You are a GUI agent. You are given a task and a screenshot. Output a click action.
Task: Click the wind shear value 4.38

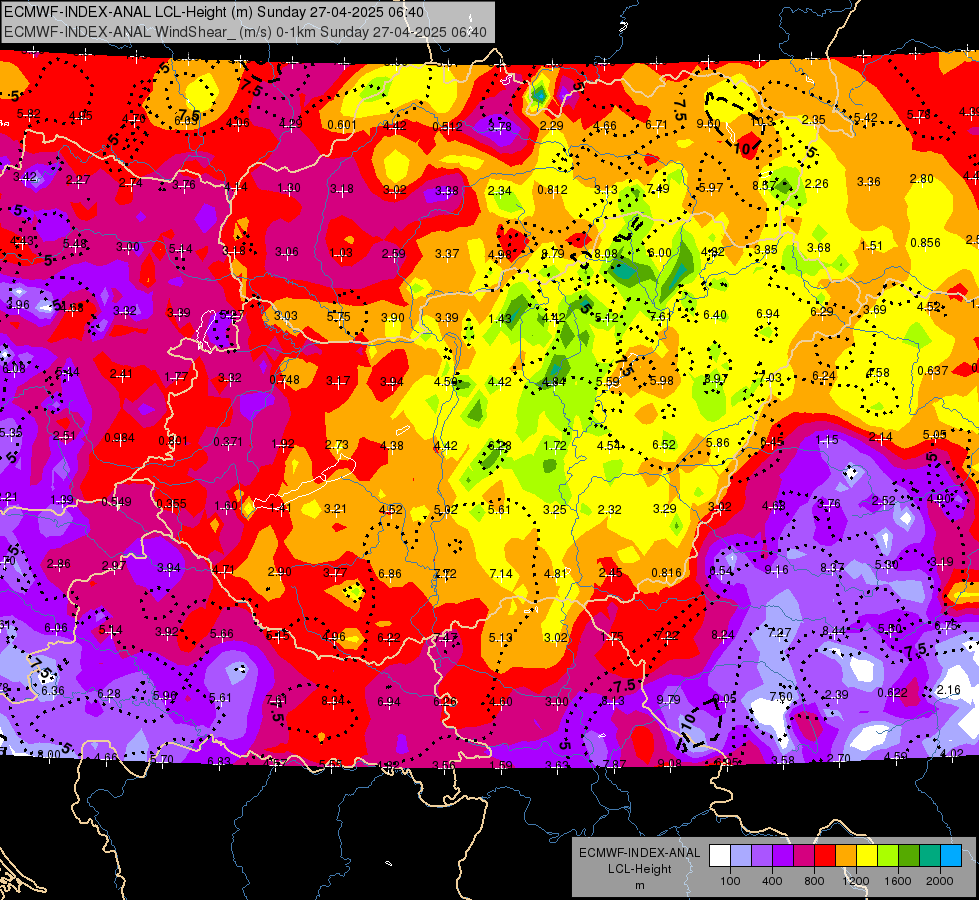(x=391, y=446)
